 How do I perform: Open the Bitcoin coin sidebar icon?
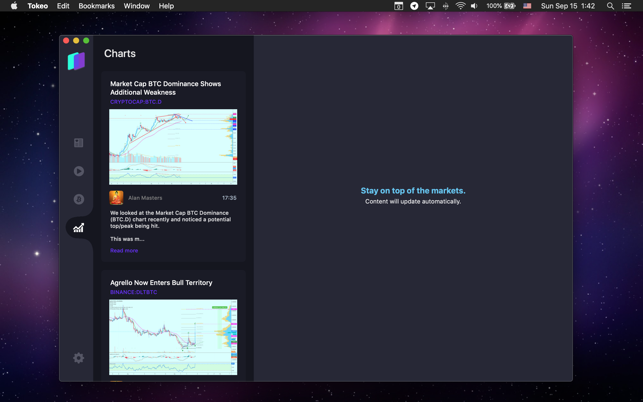click(79, 199)
